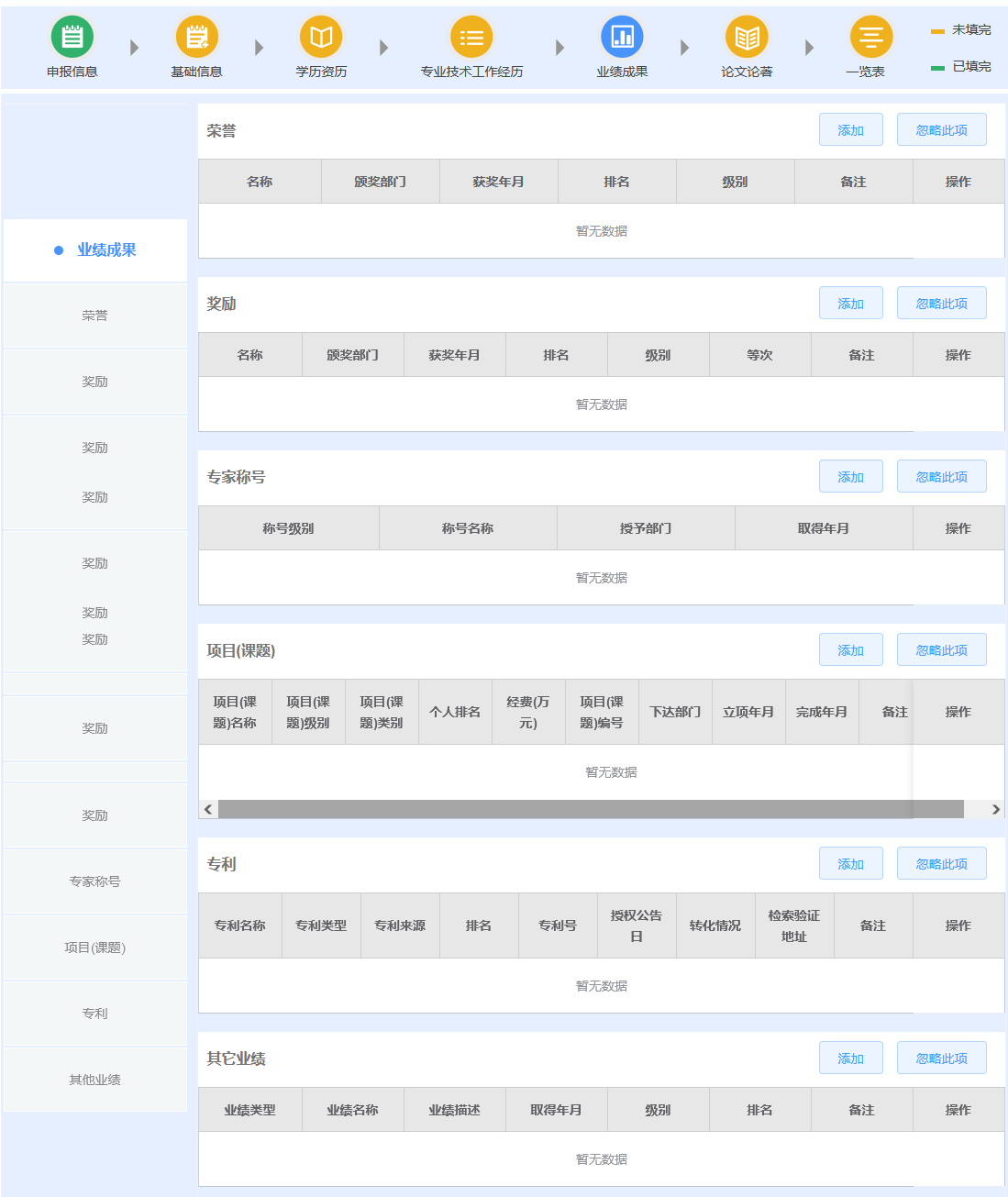Go to 专业技术工作经历 list icon
The width and height of the screenshot is (1008, 1197).
pos(471,38)
